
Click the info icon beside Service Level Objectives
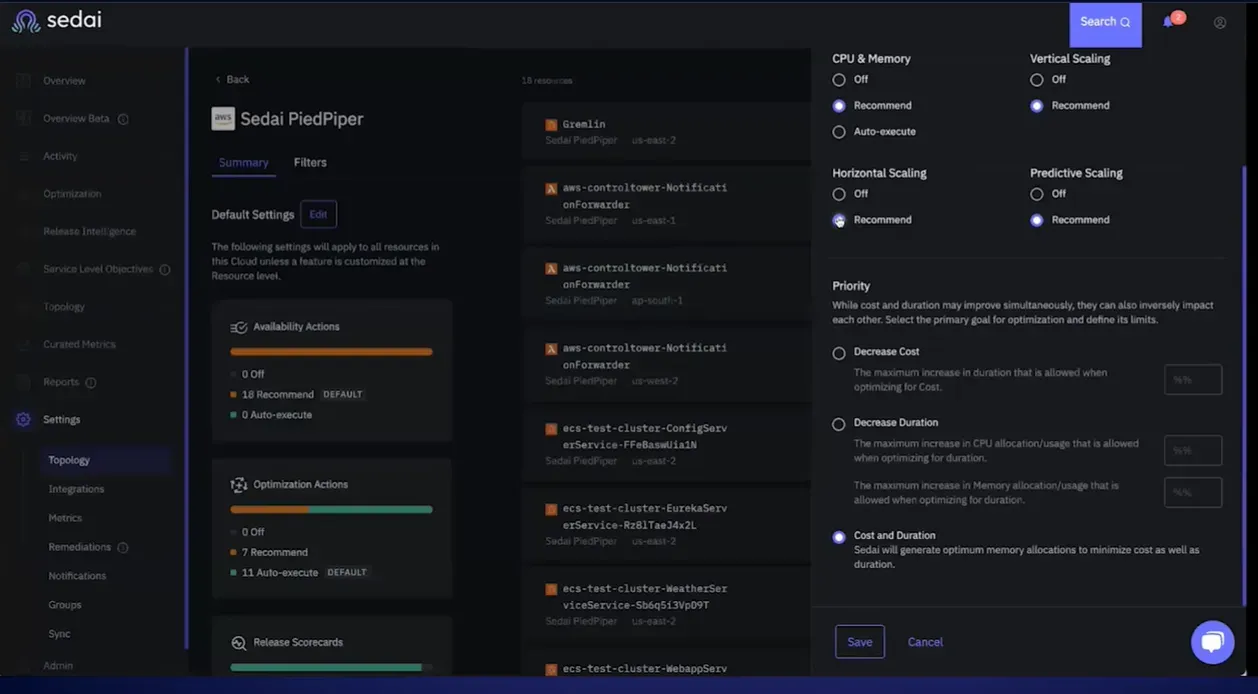[165, 270]
